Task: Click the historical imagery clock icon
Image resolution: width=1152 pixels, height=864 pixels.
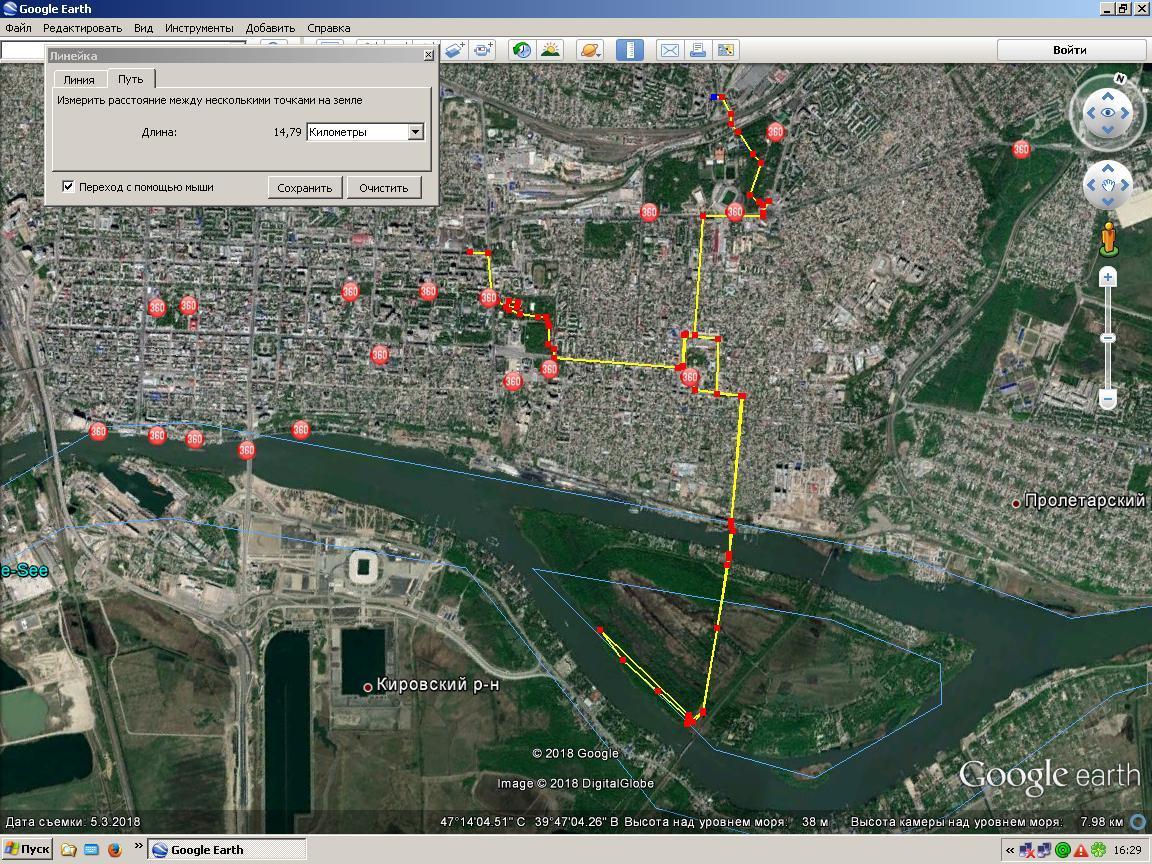Action: coord(521,50)
